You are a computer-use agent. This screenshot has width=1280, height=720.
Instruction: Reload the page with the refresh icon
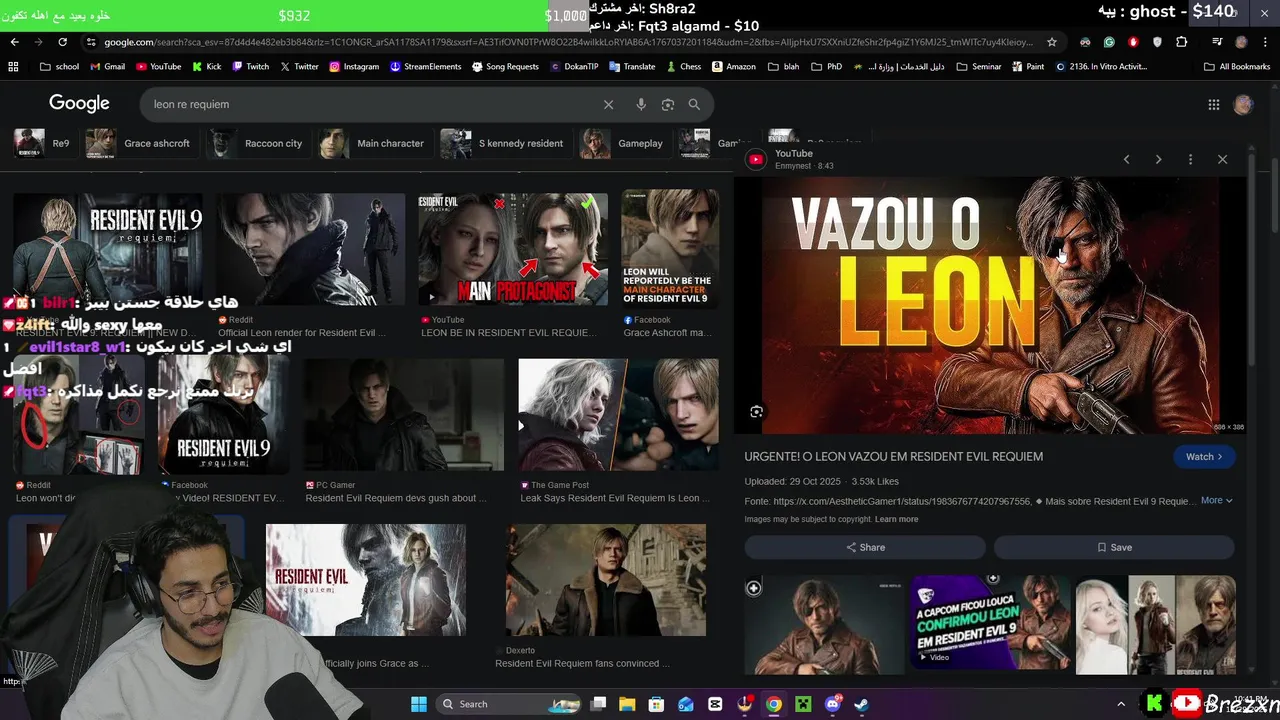pos(62,42)
